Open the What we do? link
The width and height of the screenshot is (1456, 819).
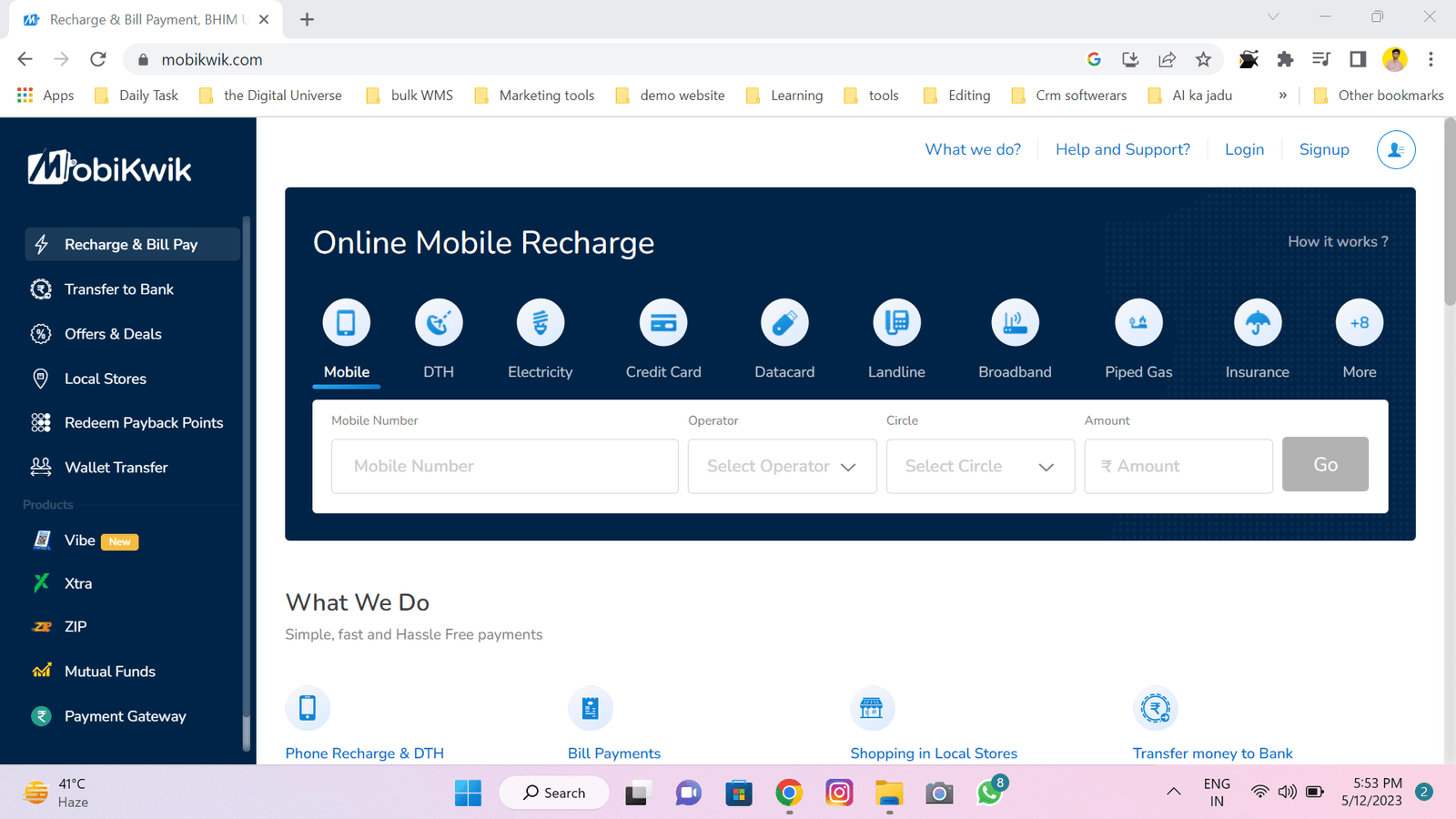click(973, 150)
